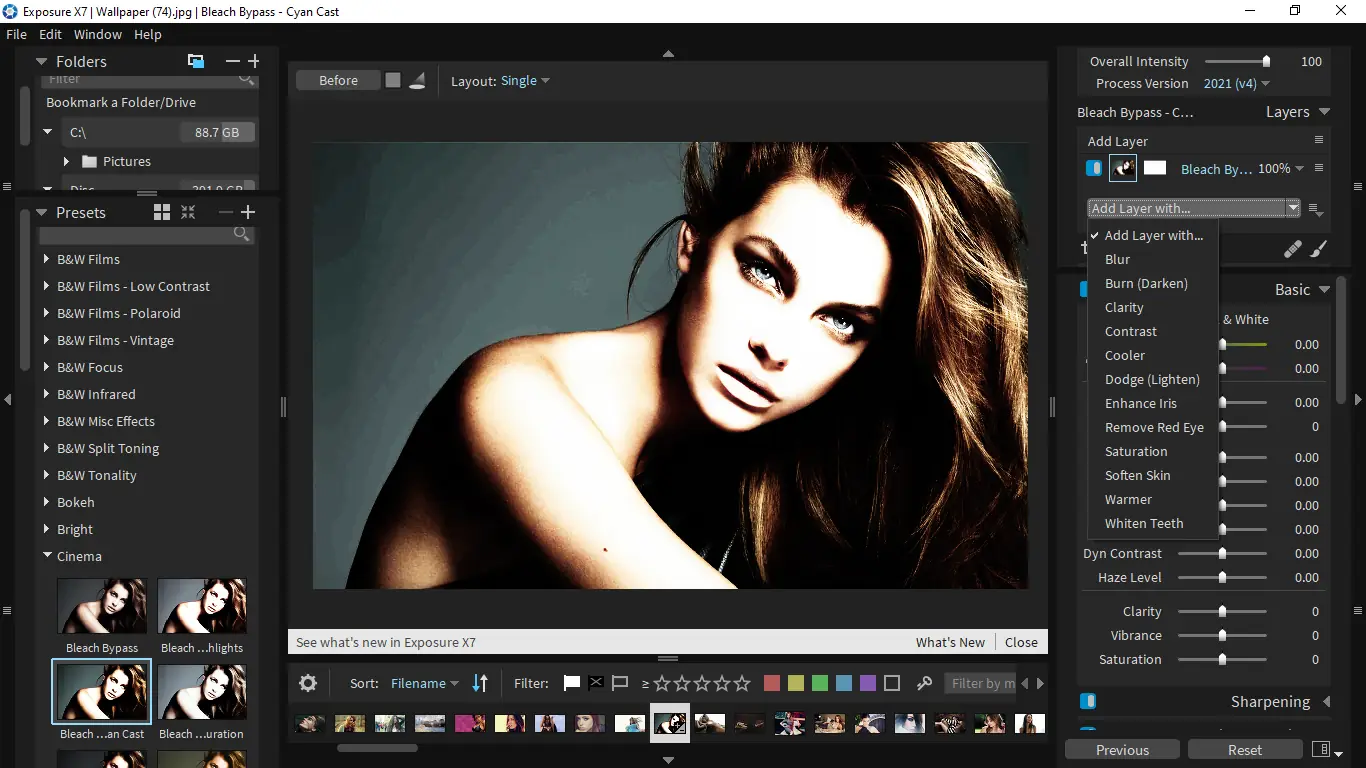Toggle the Sharpening panel switch

tap(1088, 701)
